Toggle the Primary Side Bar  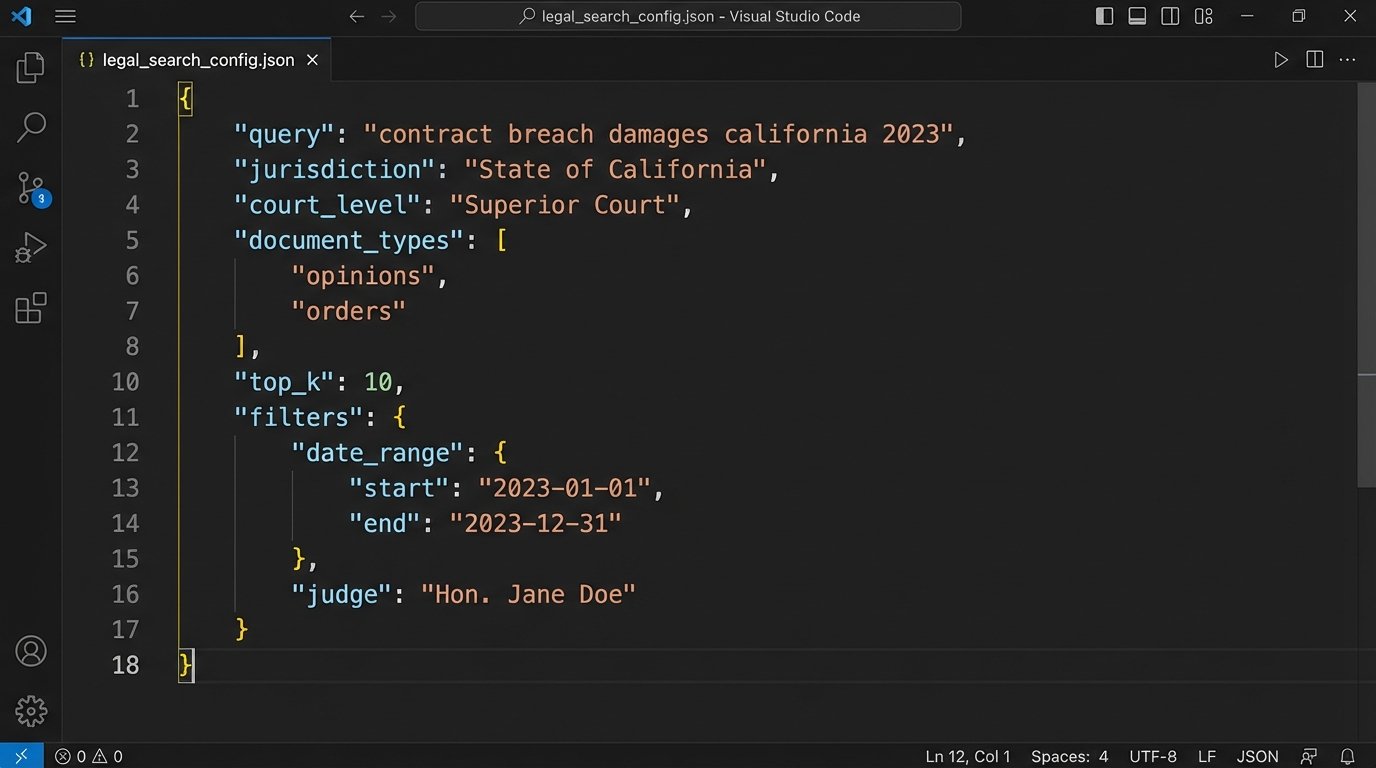pyautogui.click(x=1103, y=16)
